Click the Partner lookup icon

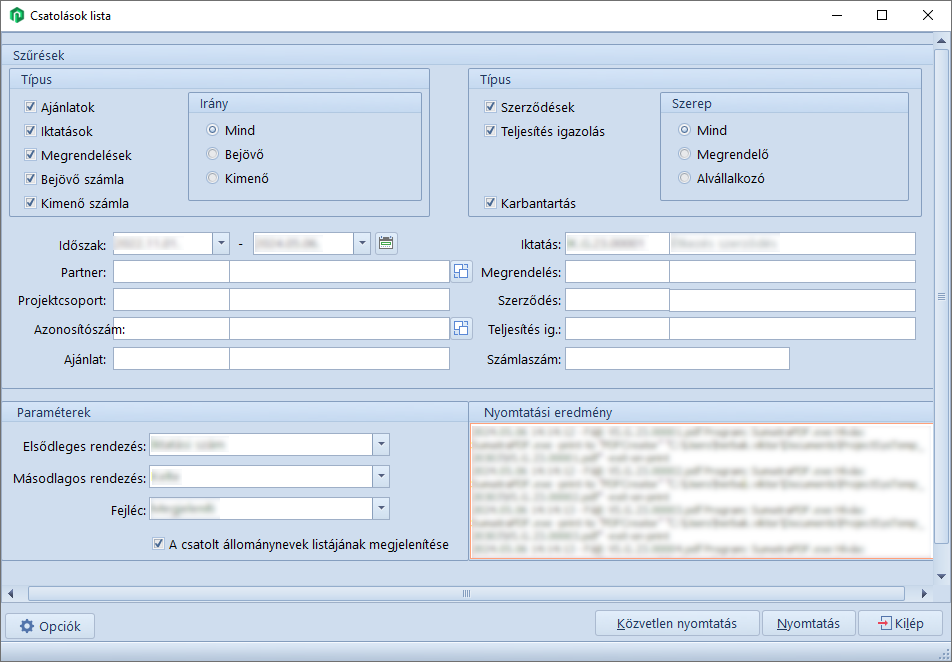click(460, 271)
